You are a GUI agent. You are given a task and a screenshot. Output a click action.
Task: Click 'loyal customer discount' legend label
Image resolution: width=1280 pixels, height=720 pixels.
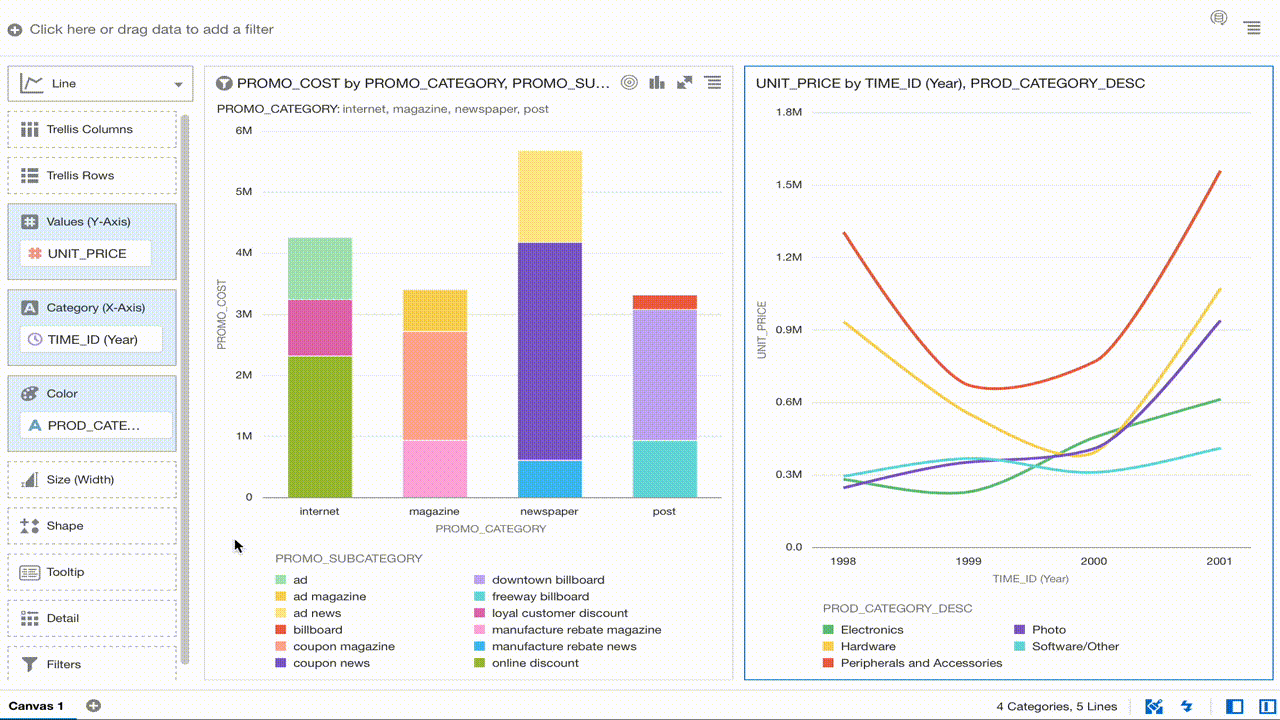click(560, 613)
